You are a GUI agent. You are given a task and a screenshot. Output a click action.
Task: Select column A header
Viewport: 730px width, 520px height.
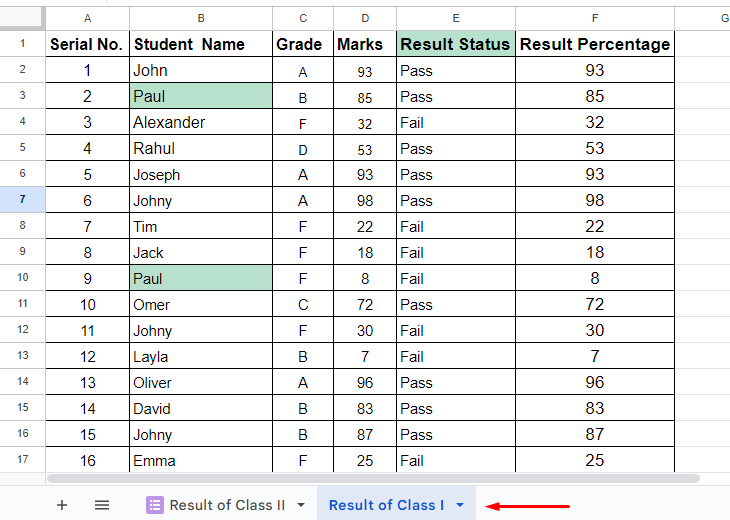[x=88, y=19]
